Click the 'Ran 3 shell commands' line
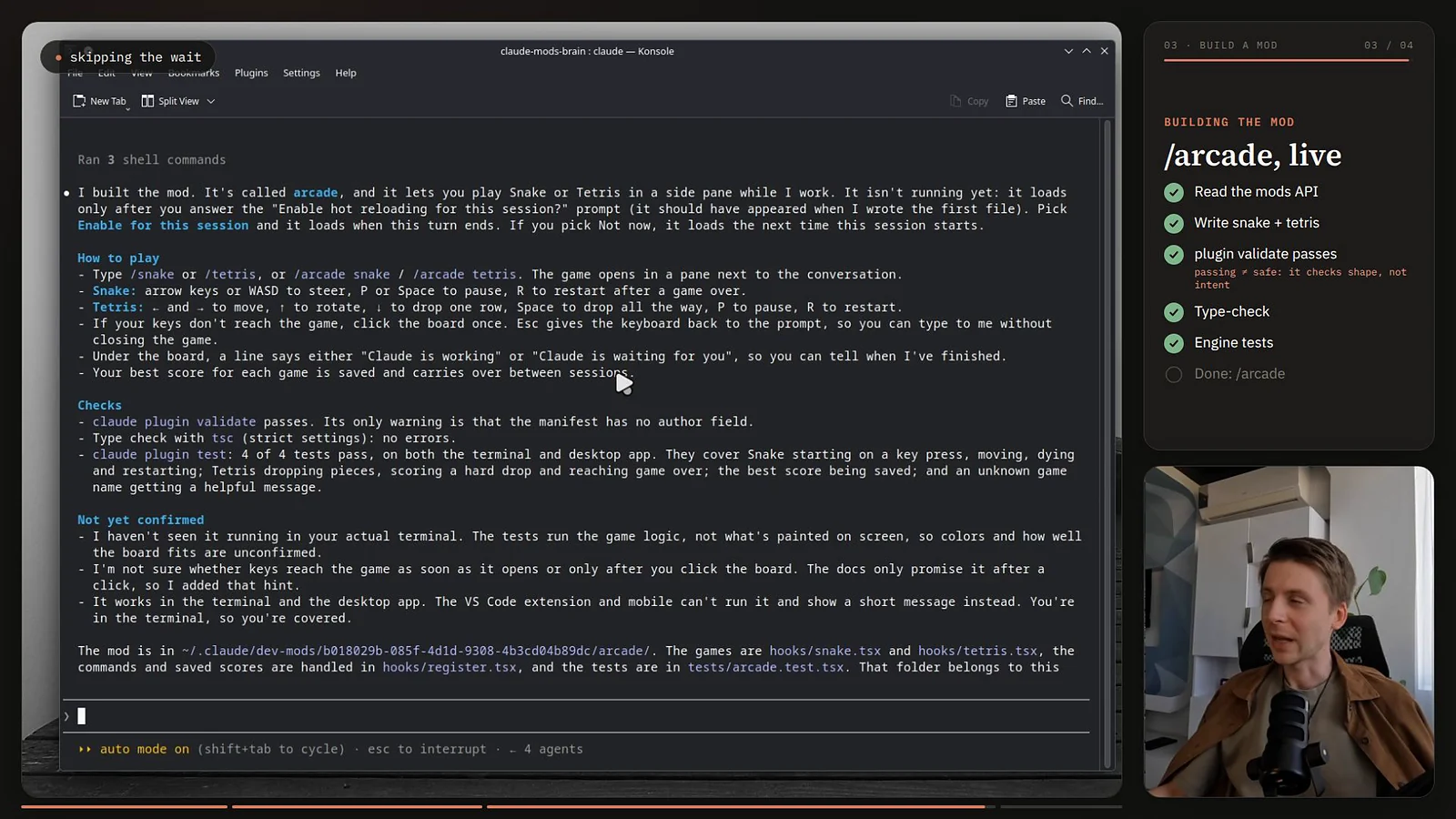 point(152,160)
